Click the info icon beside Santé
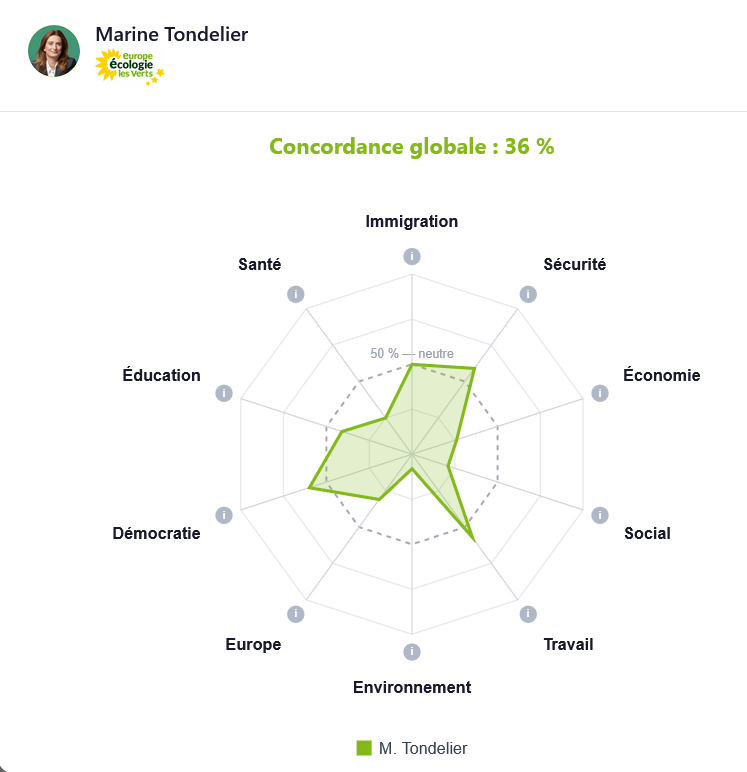 tap(295, 294)
